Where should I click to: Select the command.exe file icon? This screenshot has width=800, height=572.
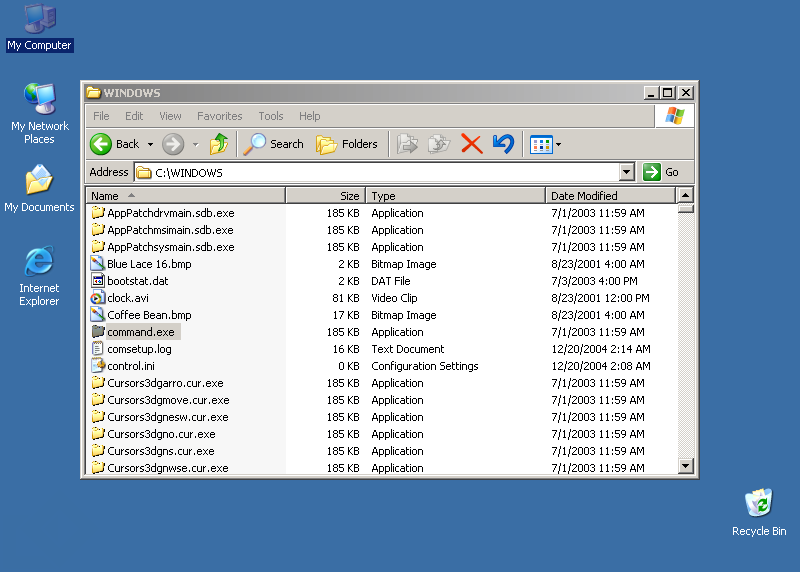pos(97,332)
